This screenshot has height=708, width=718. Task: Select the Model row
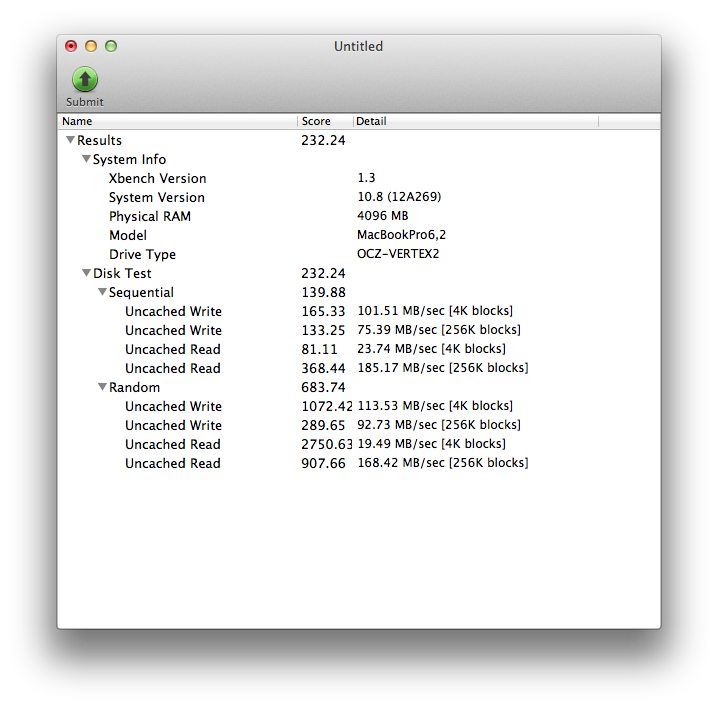point(359,235)
